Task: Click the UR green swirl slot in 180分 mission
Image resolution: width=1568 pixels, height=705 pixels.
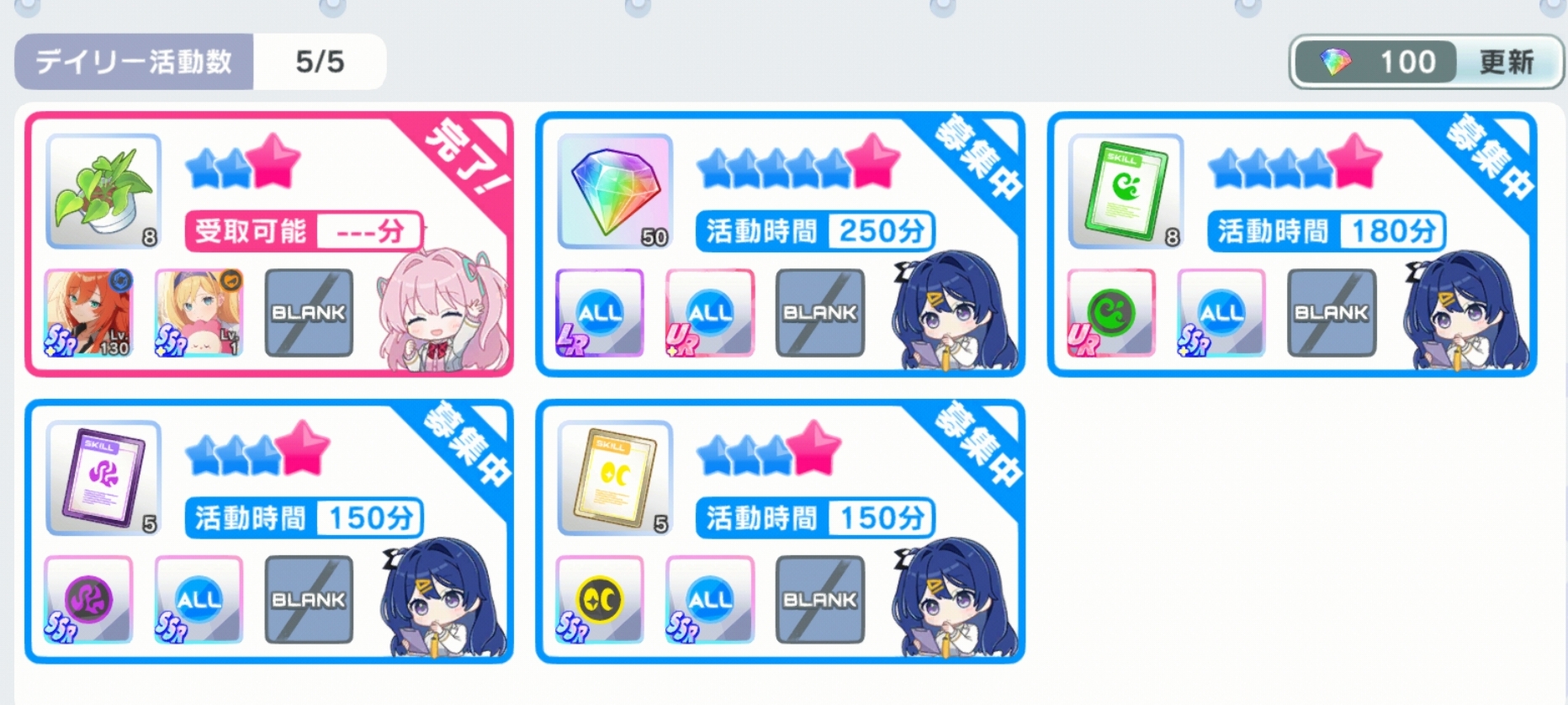Action: pos(1110,313)
